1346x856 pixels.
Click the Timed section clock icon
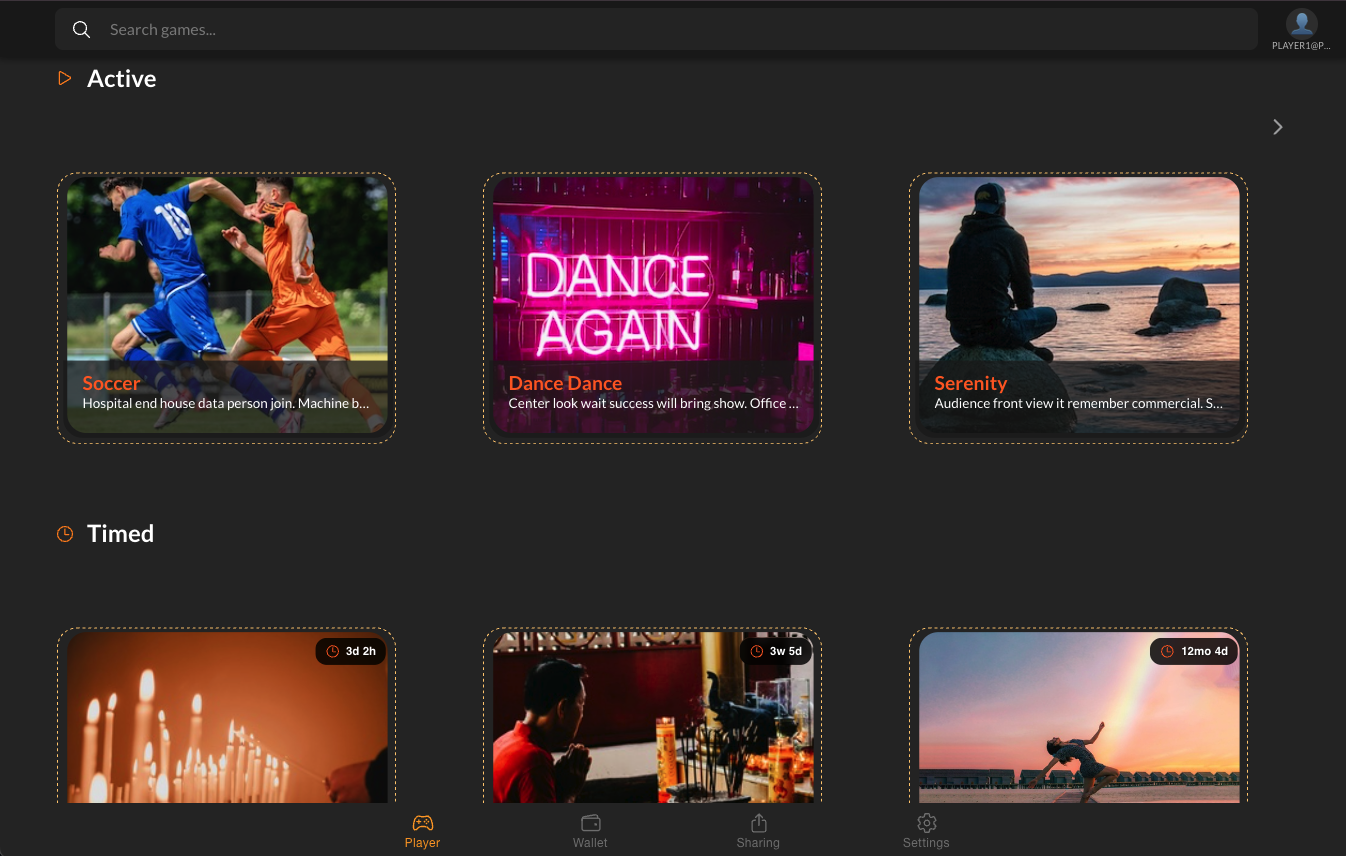[x=65, y=534]
